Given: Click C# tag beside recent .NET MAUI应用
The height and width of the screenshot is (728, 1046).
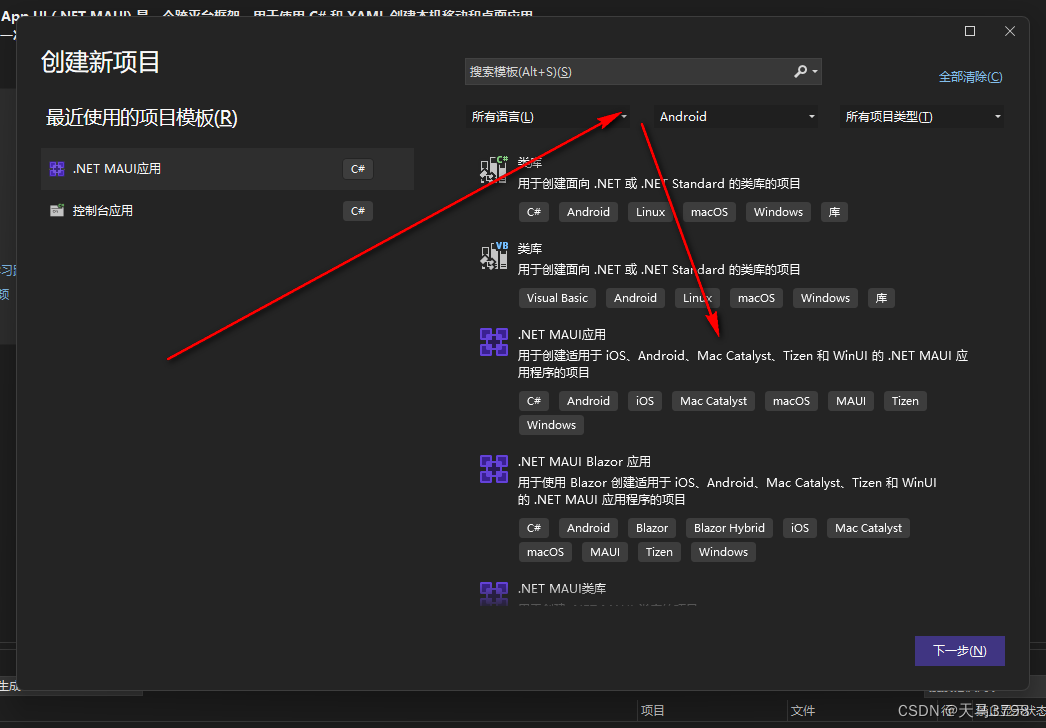Looking at the screenshot, I should click(x=358, y=169).
